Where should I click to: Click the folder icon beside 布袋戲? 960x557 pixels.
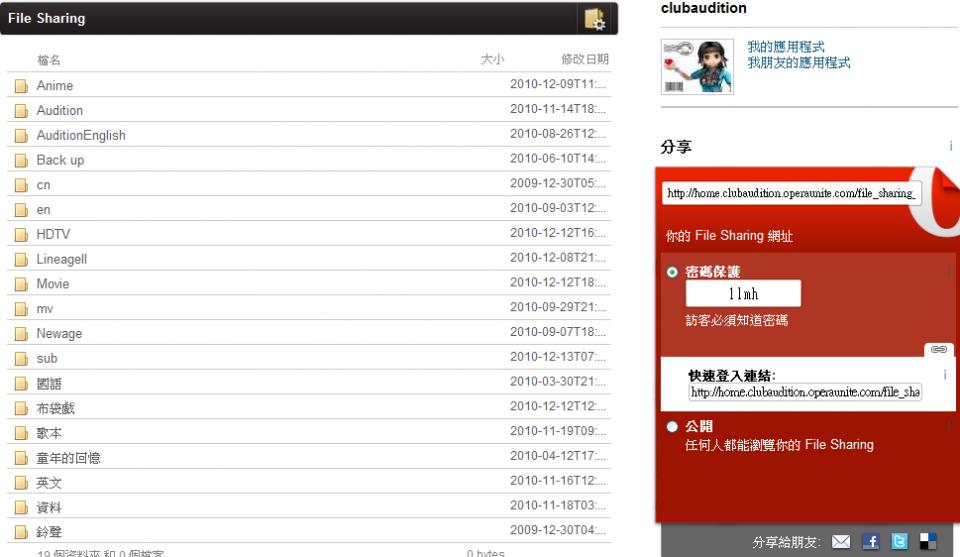(x=21, y=408)
